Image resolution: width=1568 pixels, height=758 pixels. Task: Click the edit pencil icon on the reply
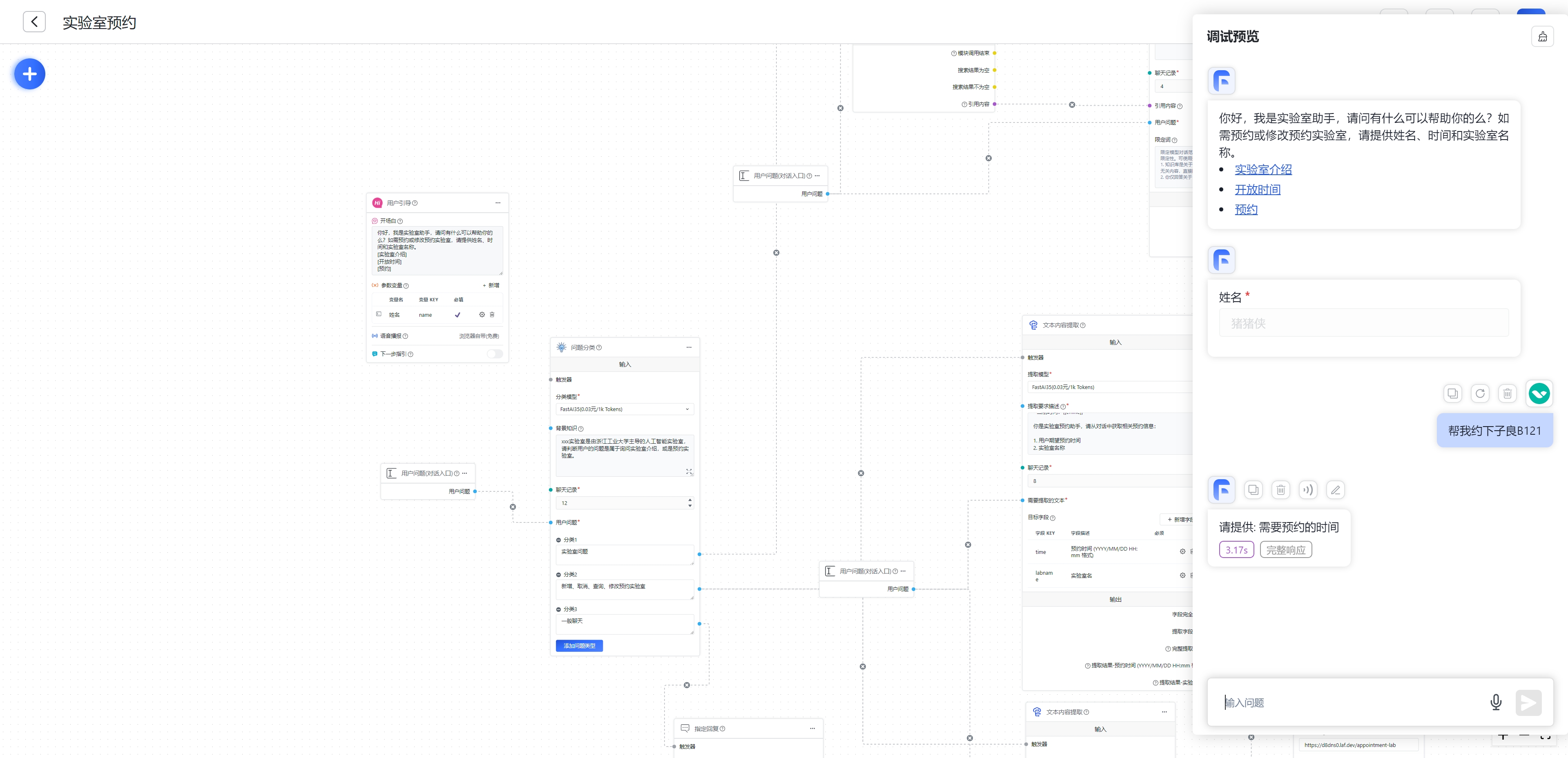coord(1335,490)
